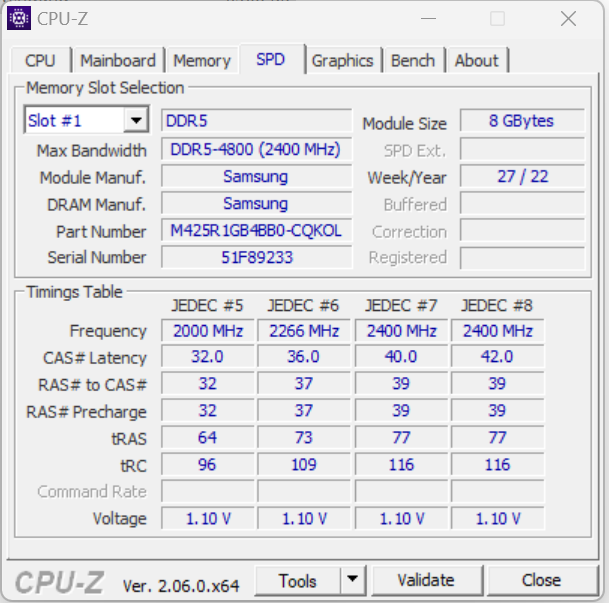Screen dimensions: 609x603
Task: Click the CPU-Z app icon in title bar
Action: pos(19,18)
